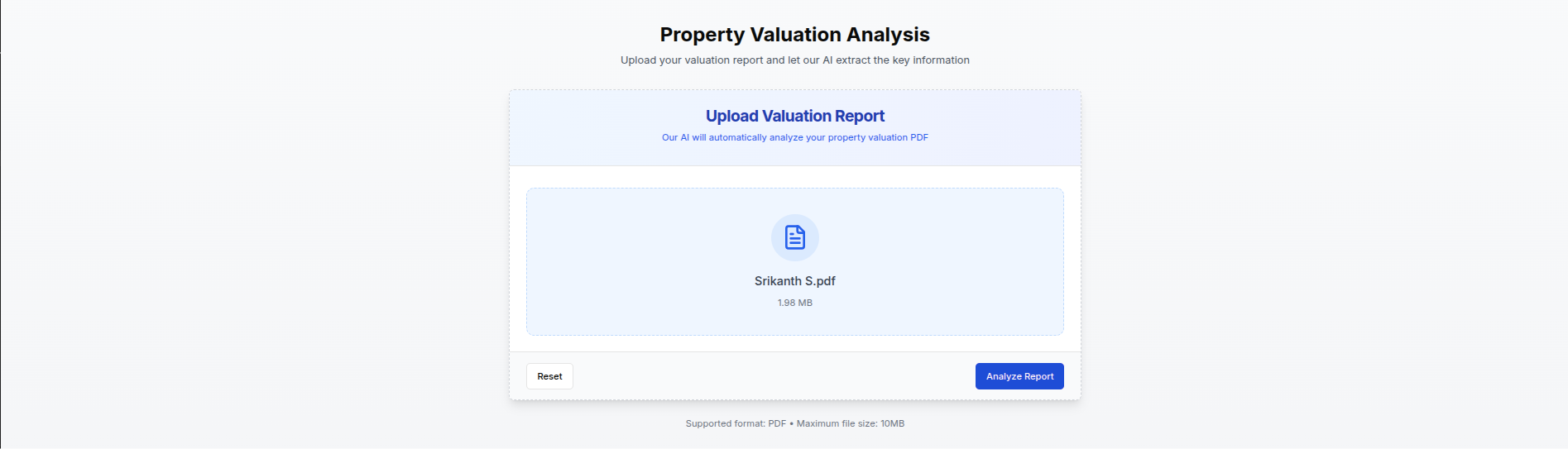Click the blank page background left of the card
The height and width of the screenshot is (449, 1568).
(248, 248)
